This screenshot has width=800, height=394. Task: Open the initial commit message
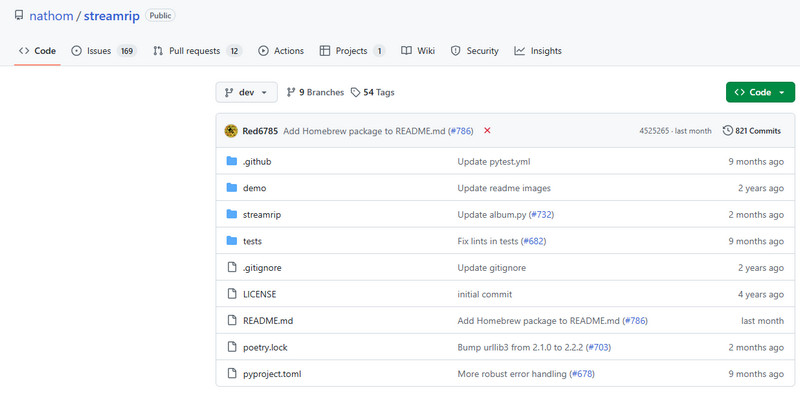pyautogui.click(x=485, y=294)
